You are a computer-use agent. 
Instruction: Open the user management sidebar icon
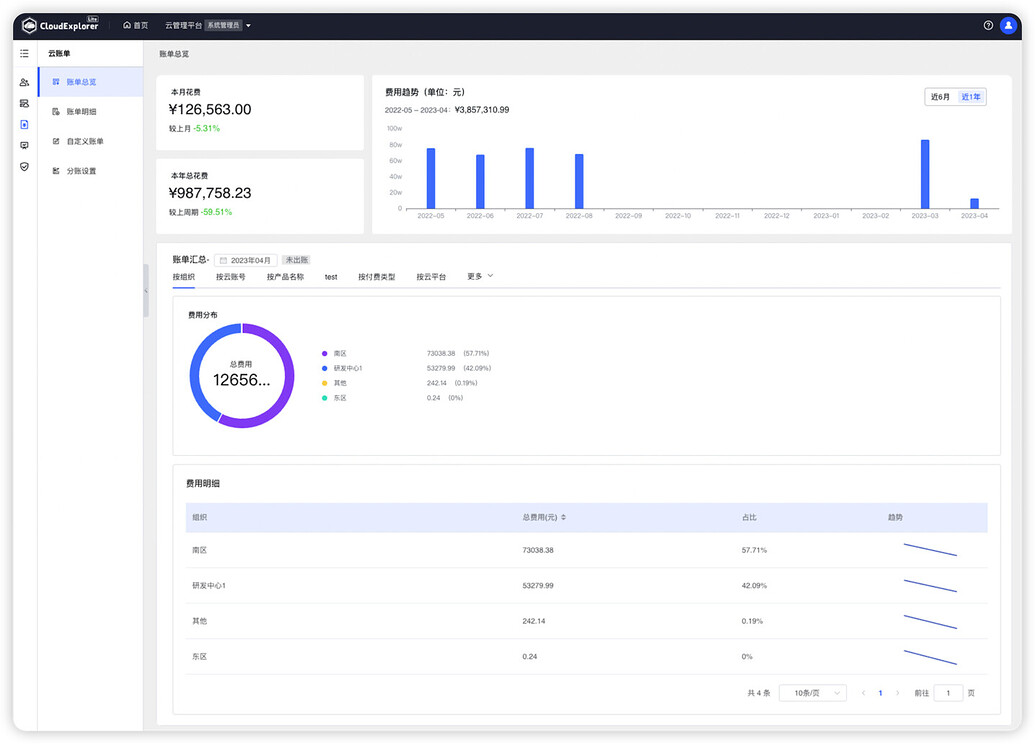tap(24, 82)
